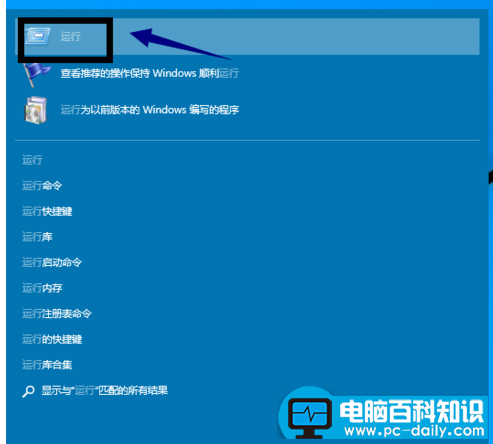Select the 运行的快捷键 suggestion
The width and height of the screenshot is (493, 444).
(x=52, y=339)
